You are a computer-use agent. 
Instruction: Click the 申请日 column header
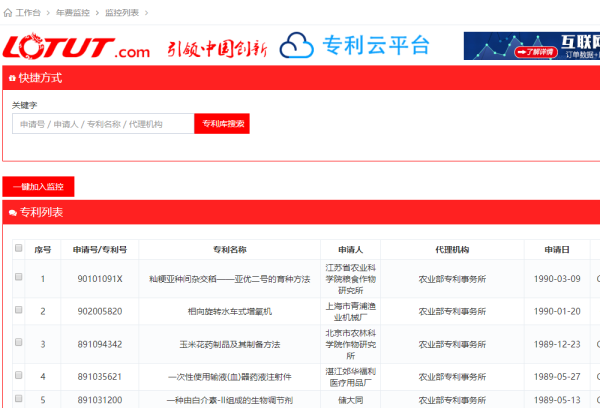tap(557, 249)
